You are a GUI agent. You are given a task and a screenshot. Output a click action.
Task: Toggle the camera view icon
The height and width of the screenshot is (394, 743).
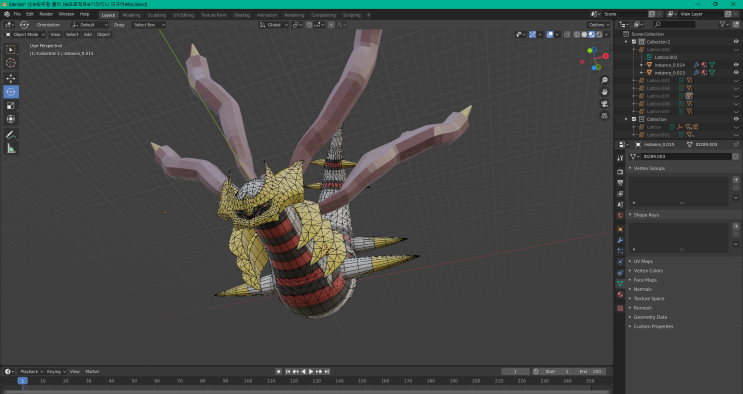pyautogui.click(x=604, y=104)
